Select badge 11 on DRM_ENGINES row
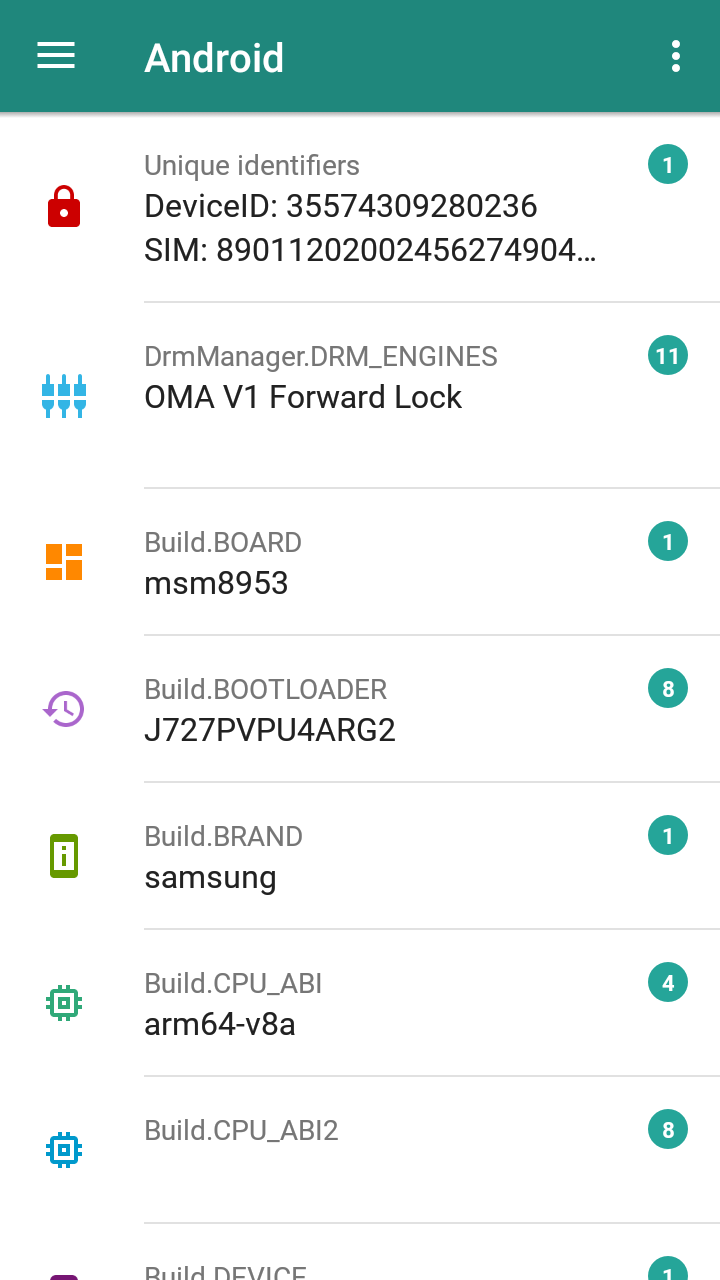Image resolution: width=720 pixels, height=1280 pixels. [668, 356]
